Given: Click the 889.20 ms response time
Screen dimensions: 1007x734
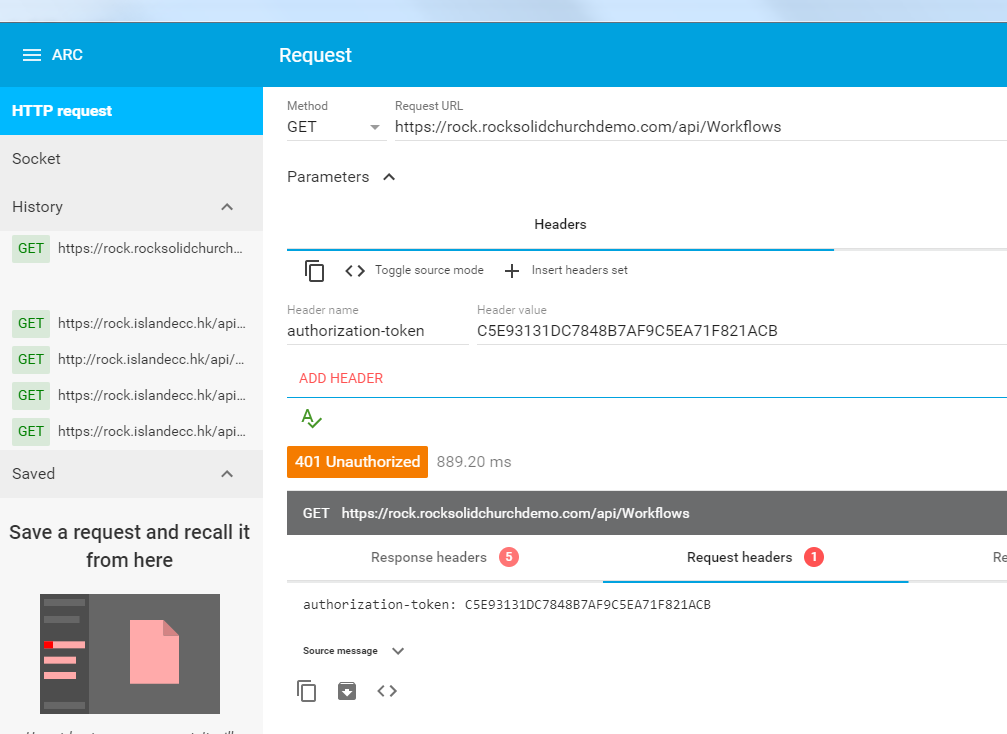Looking at the screenshot, I should (474, 462).
